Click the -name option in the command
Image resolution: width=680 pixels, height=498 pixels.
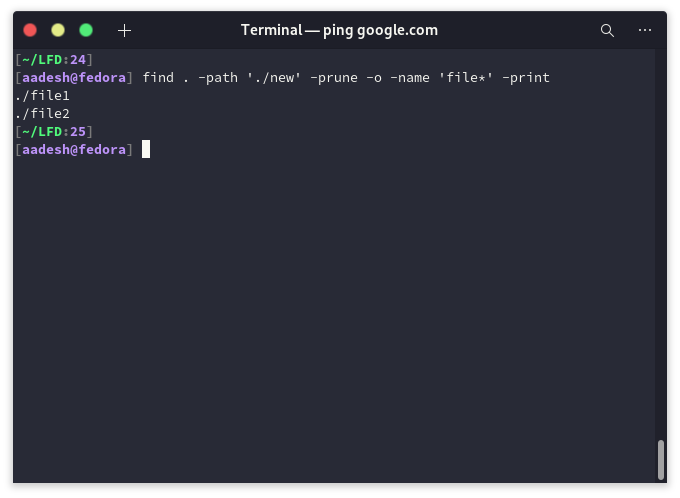pos(410,78)
